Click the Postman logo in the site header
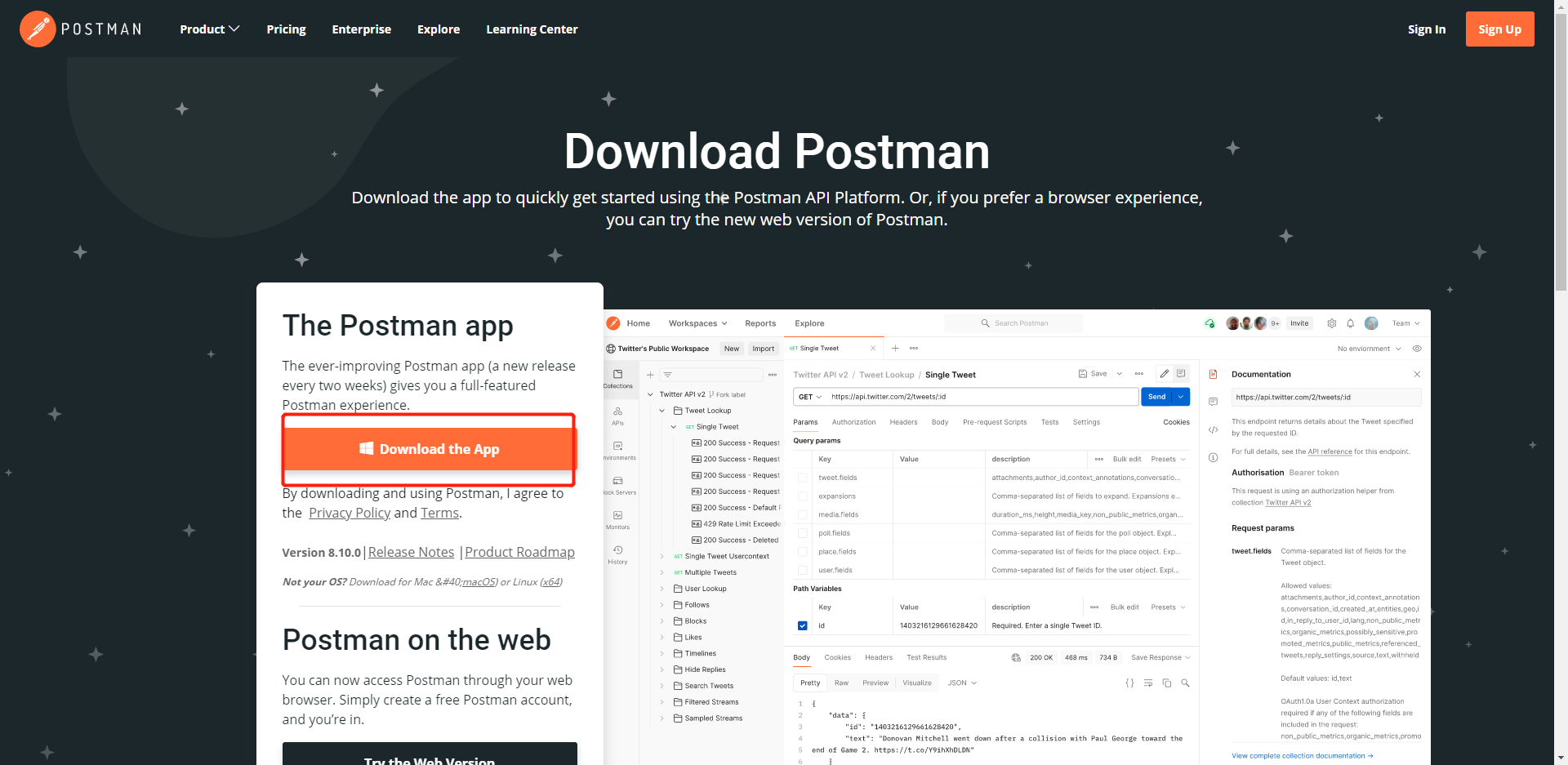The height and width of the screenshot is (765, 1568). (81, 29)
